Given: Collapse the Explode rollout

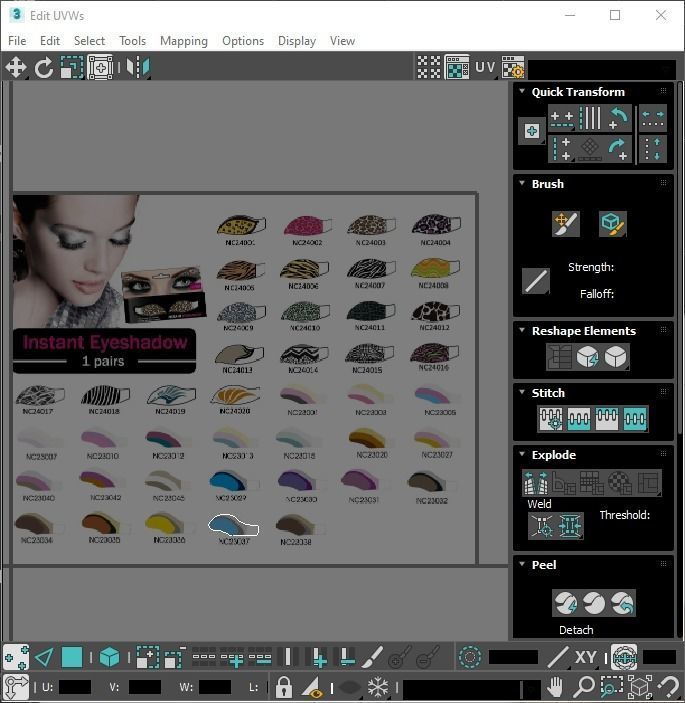Looking at the screenshot, I should (522, 454).
